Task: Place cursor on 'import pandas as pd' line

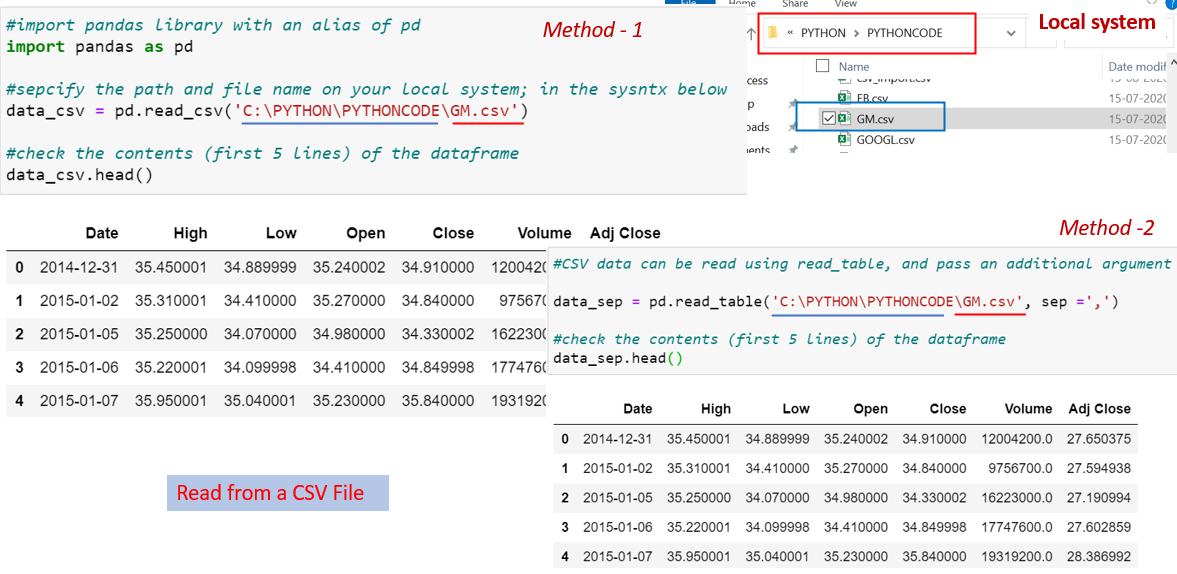Action: 101,46
